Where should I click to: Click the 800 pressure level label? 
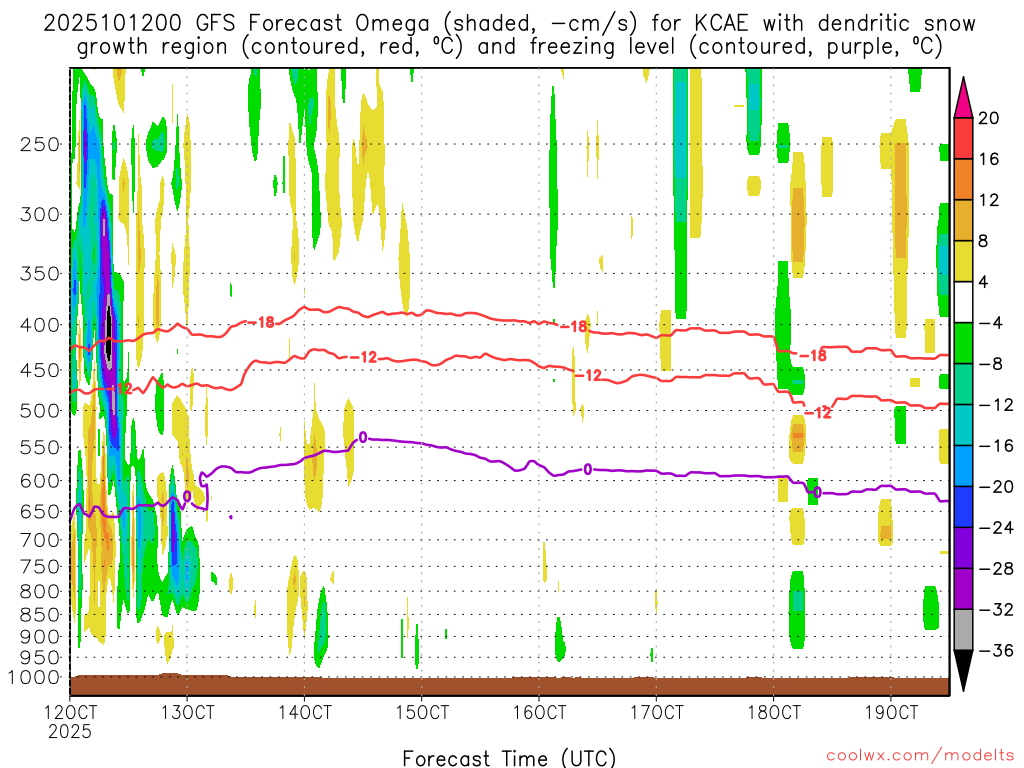40,591
